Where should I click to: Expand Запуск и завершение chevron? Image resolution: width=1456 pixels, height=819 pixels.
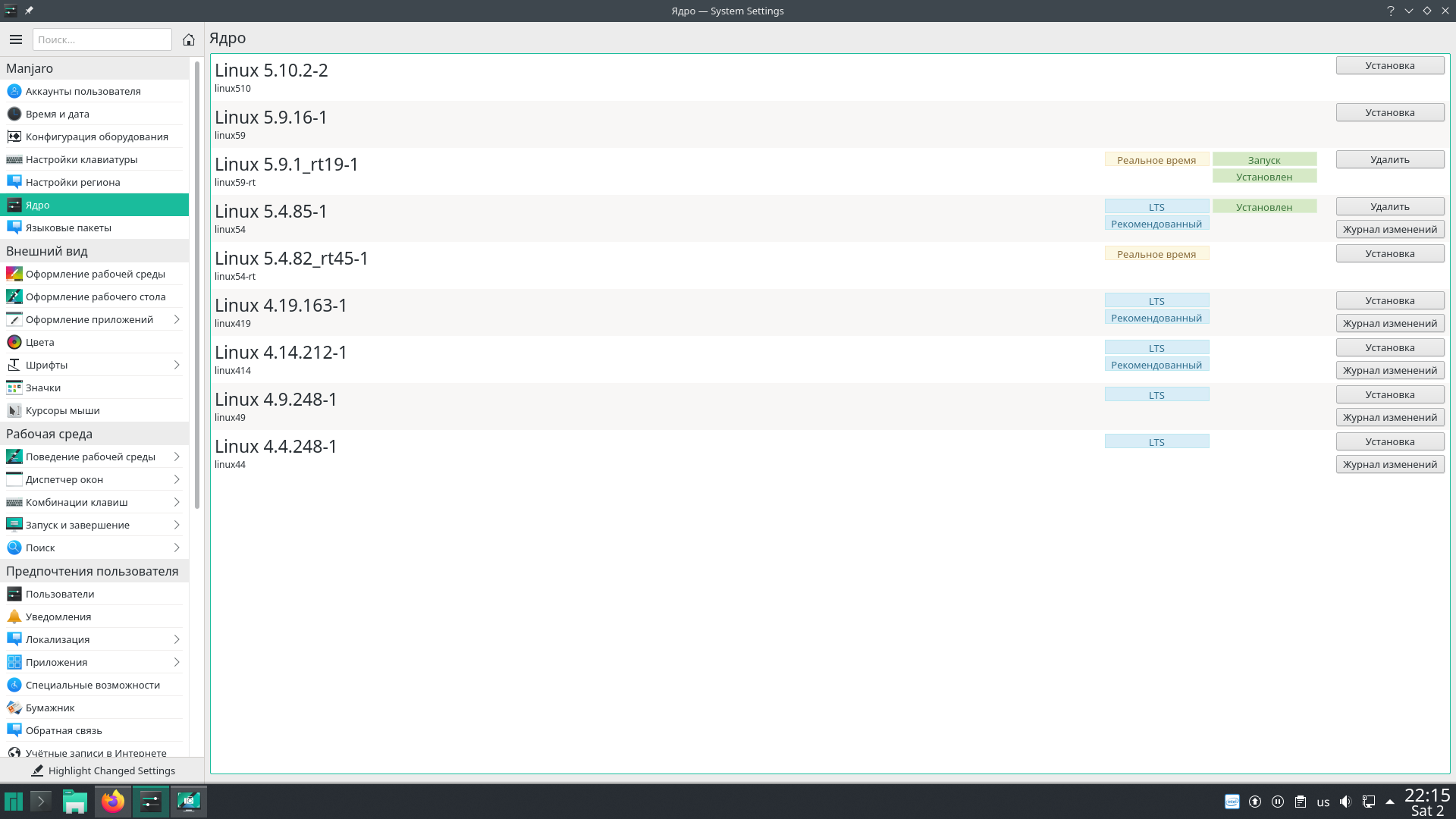tap(177, 525)
